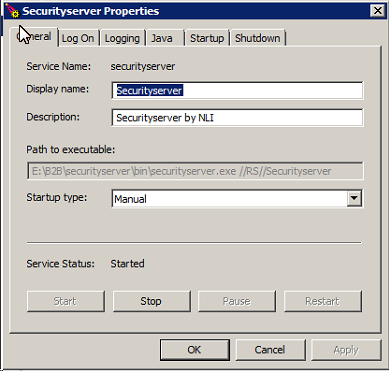Viewport: 389px width, 371px height.
Task: Click the Path to executable field
Action: (195, 171)
